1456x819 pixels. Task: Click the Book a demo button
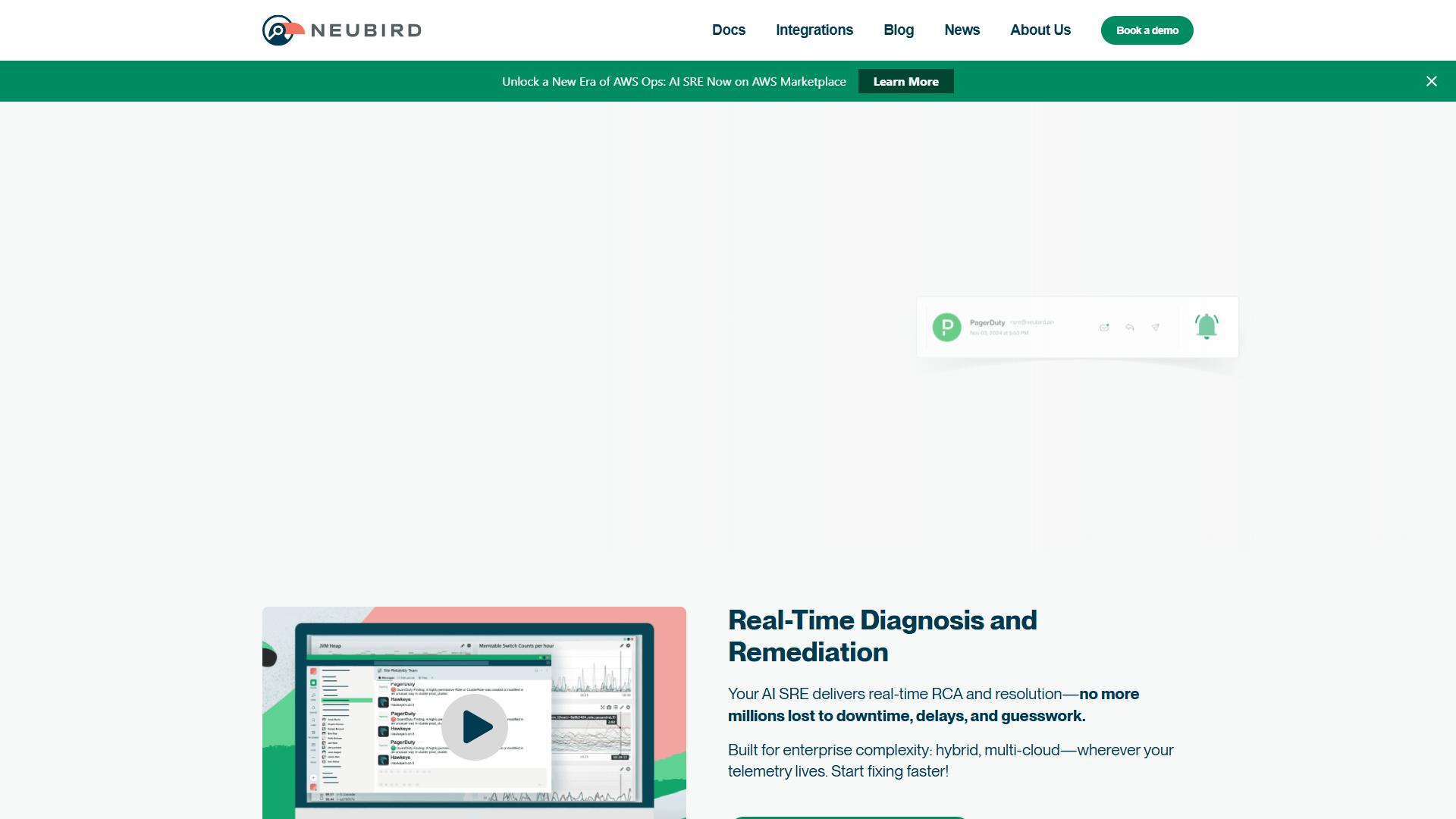click(1147, 30)
